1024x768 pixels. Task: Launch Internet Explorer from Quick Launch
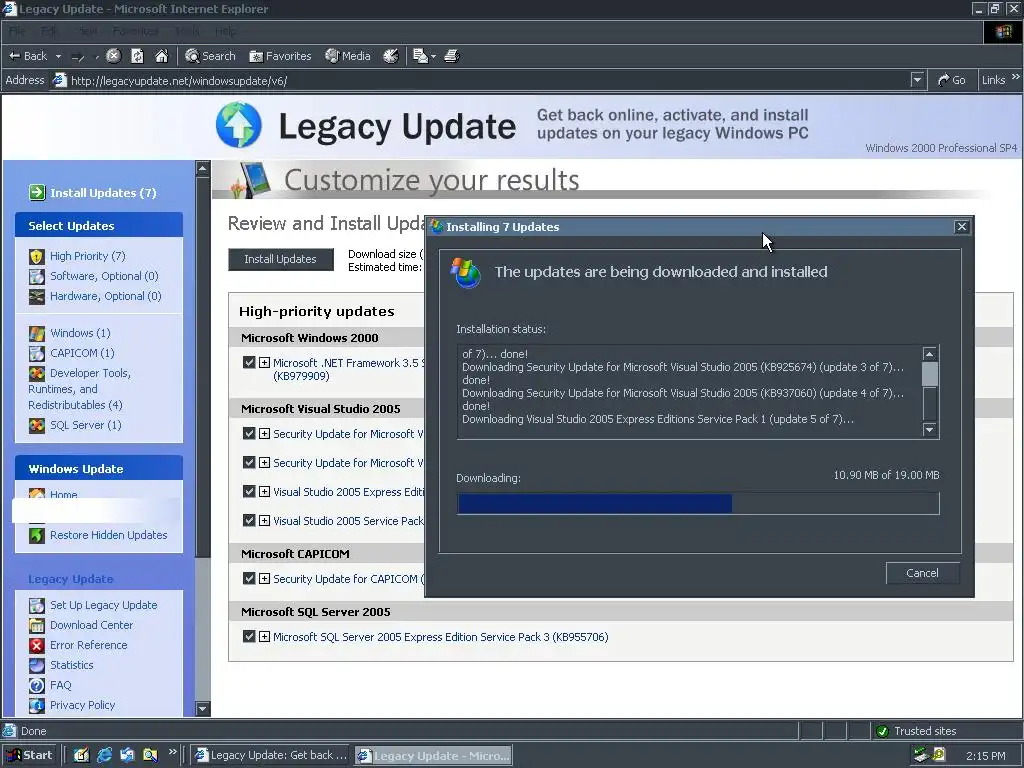click(104, 755)
